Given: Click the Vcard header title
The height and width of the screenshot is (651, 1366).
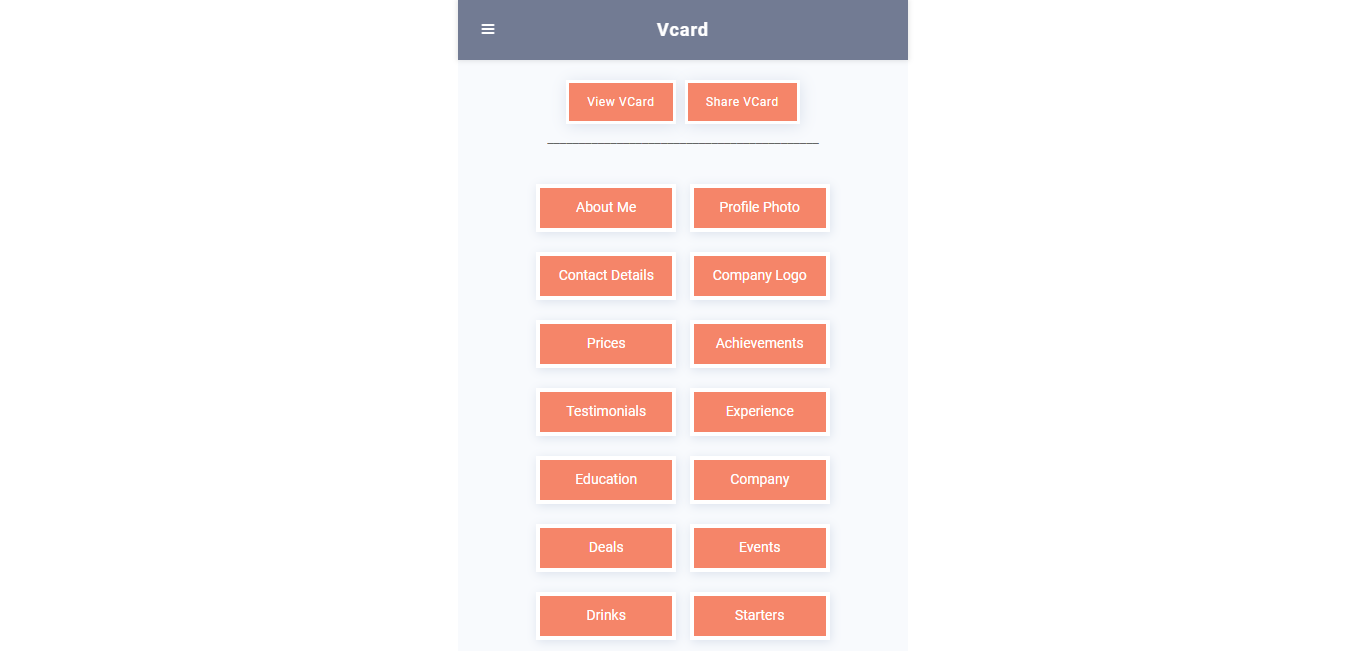Looking at the screenshot, I should click(682, 30).
